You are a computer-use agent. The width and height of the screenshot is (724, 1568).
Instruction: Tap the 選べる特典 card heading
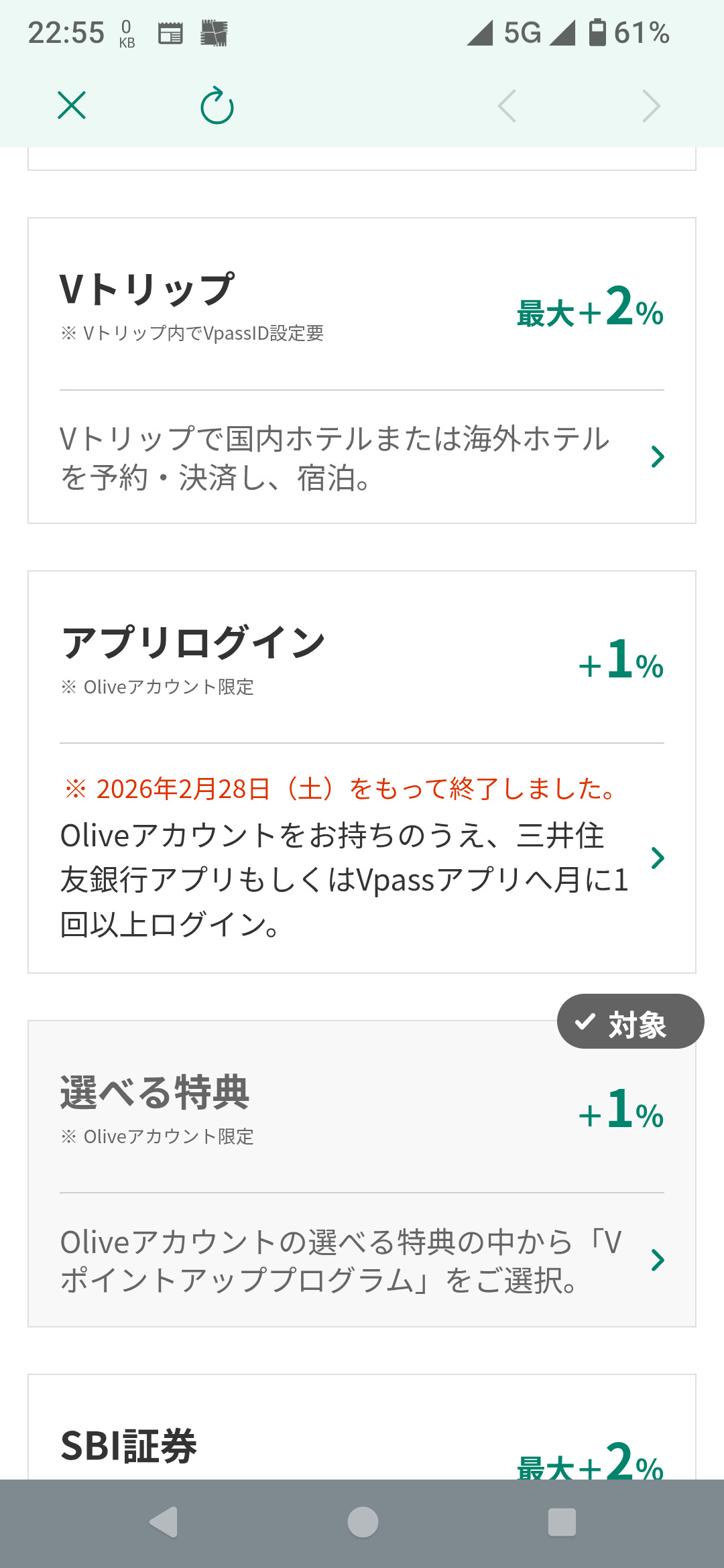[155, 1092]
